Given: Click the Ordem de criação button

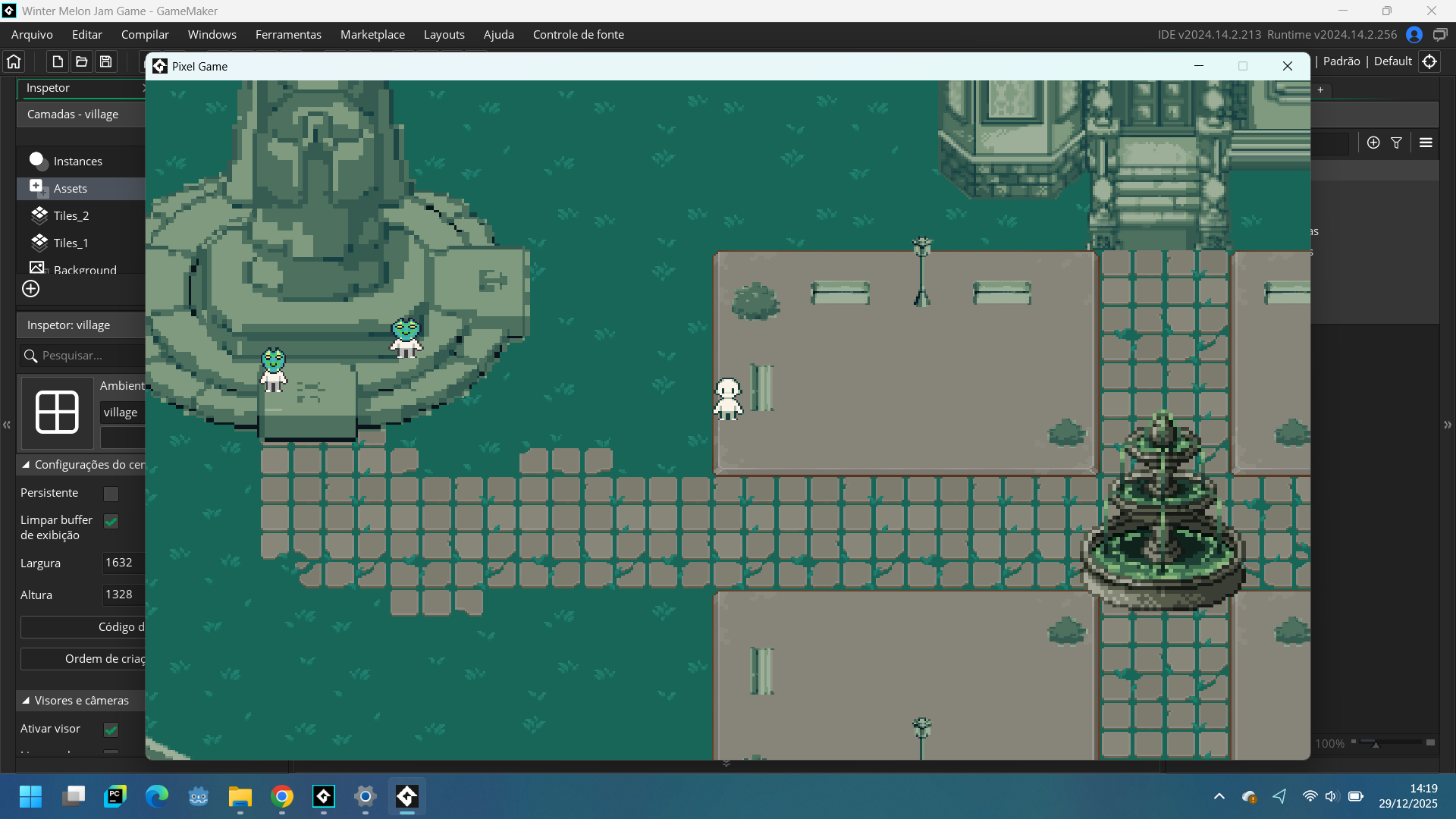Looking at the screenshot, I should [83, 659].
